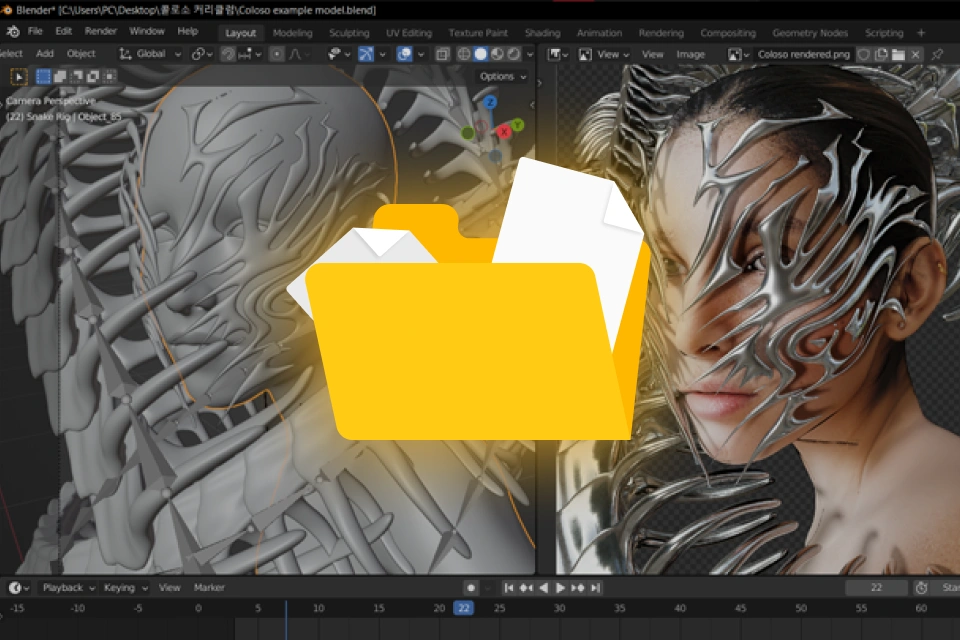The height and width of the screenshot is (640, 960).
Task: Toggle snapping magnet icon
Action: (x=228, y=54)
